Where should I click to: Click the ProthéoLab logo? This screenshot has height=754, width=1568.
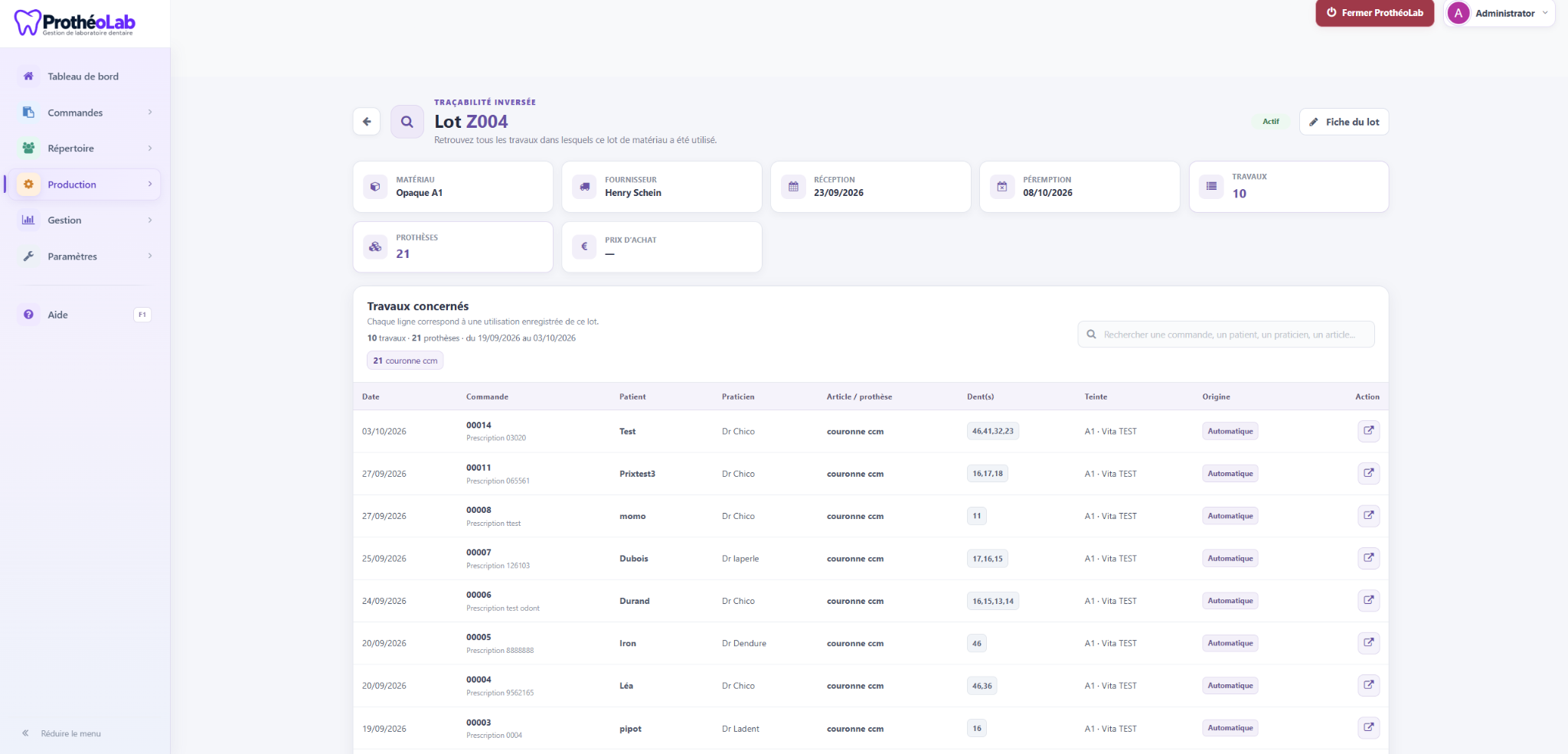point(75,23)
